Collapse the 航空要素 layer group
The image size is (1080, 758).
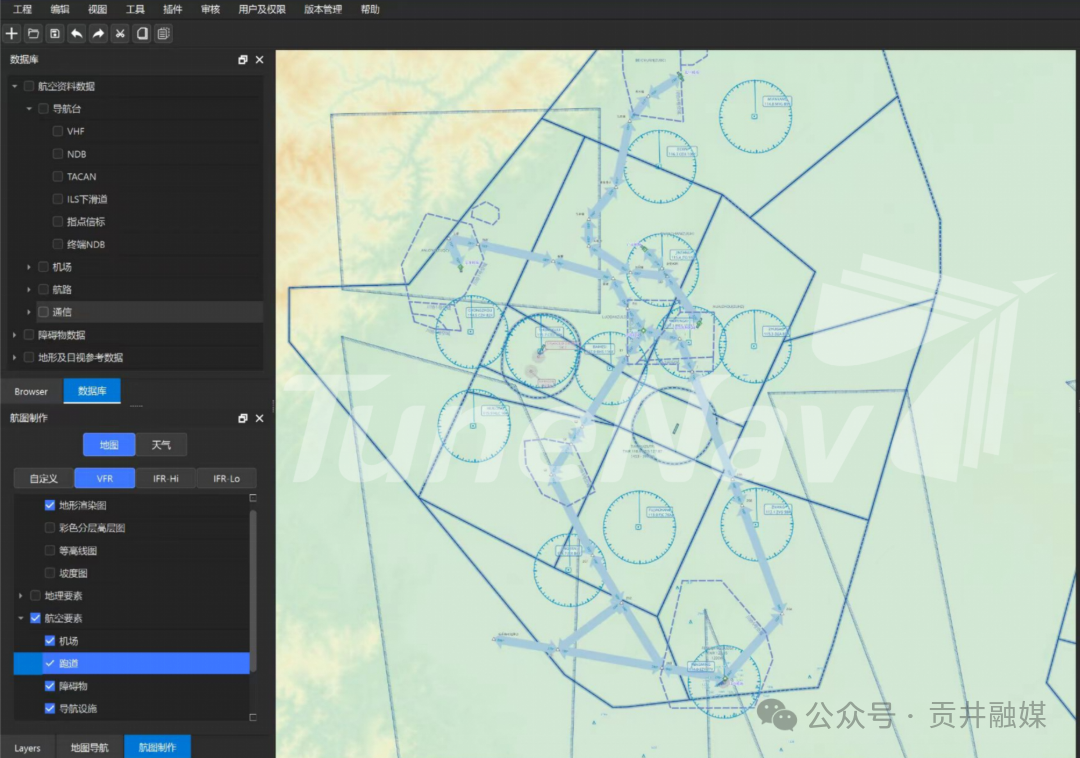click(21, 618)
